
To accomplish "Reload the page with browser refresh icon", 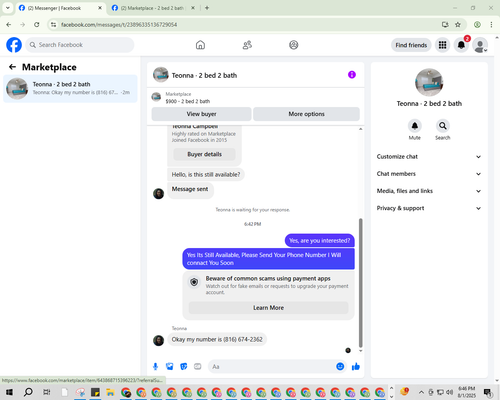I will tap(37, 25).
